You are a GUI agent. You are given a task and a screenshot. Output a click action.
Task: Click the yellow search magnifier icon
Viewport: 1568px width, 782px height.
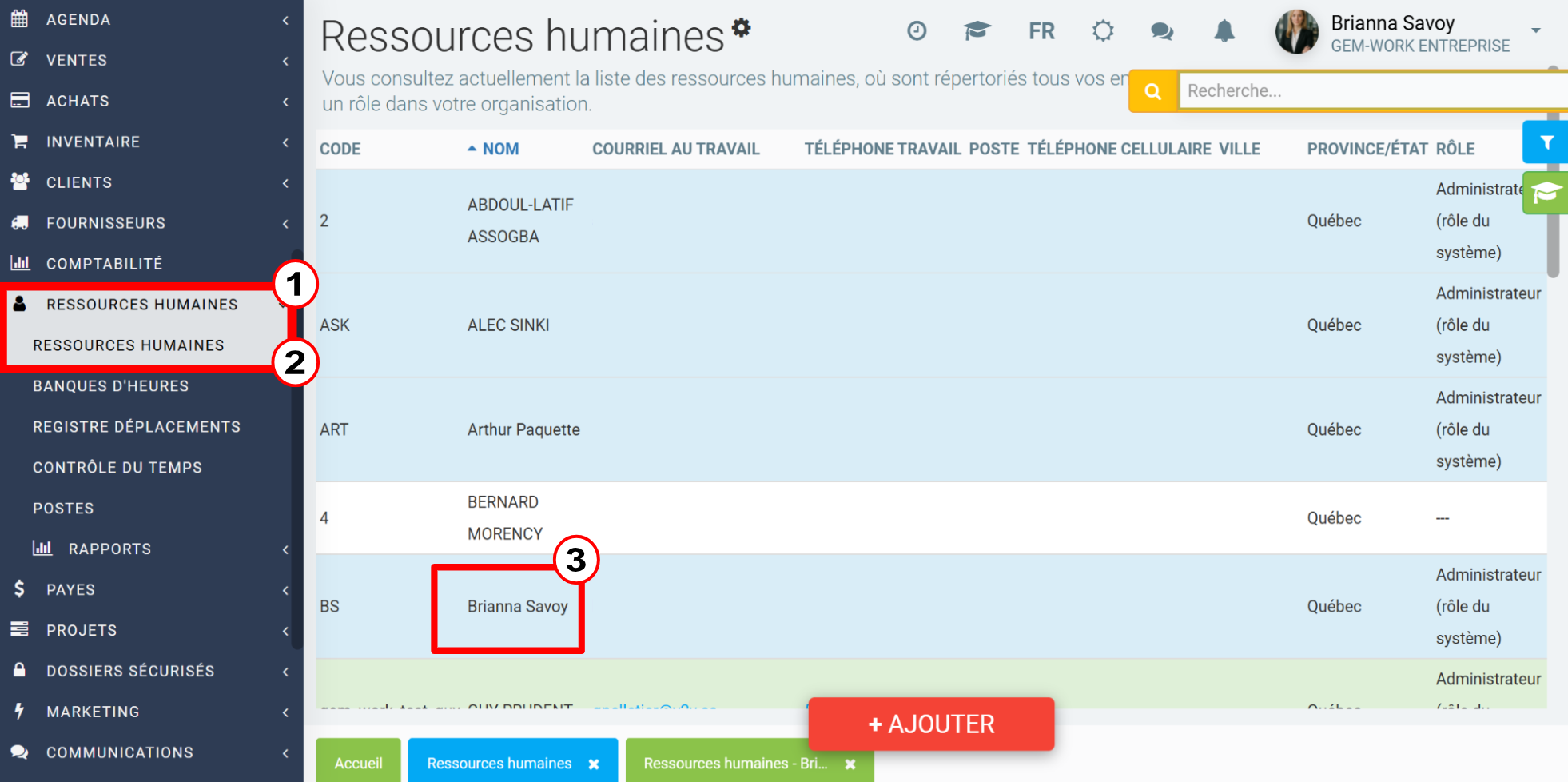point(1152,91)
